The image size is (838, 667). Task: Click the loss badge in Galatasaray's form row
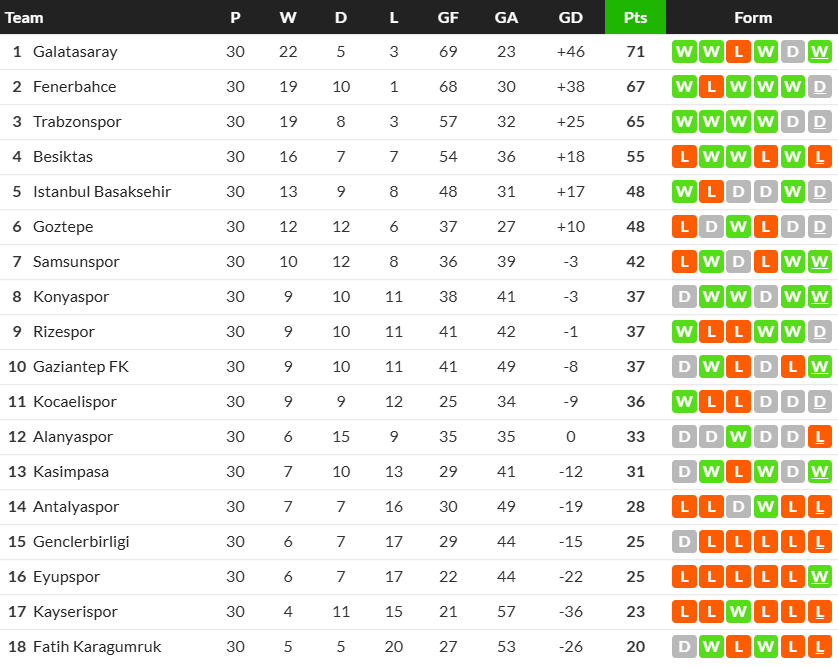pyautogui.click(x=739, y=52)
